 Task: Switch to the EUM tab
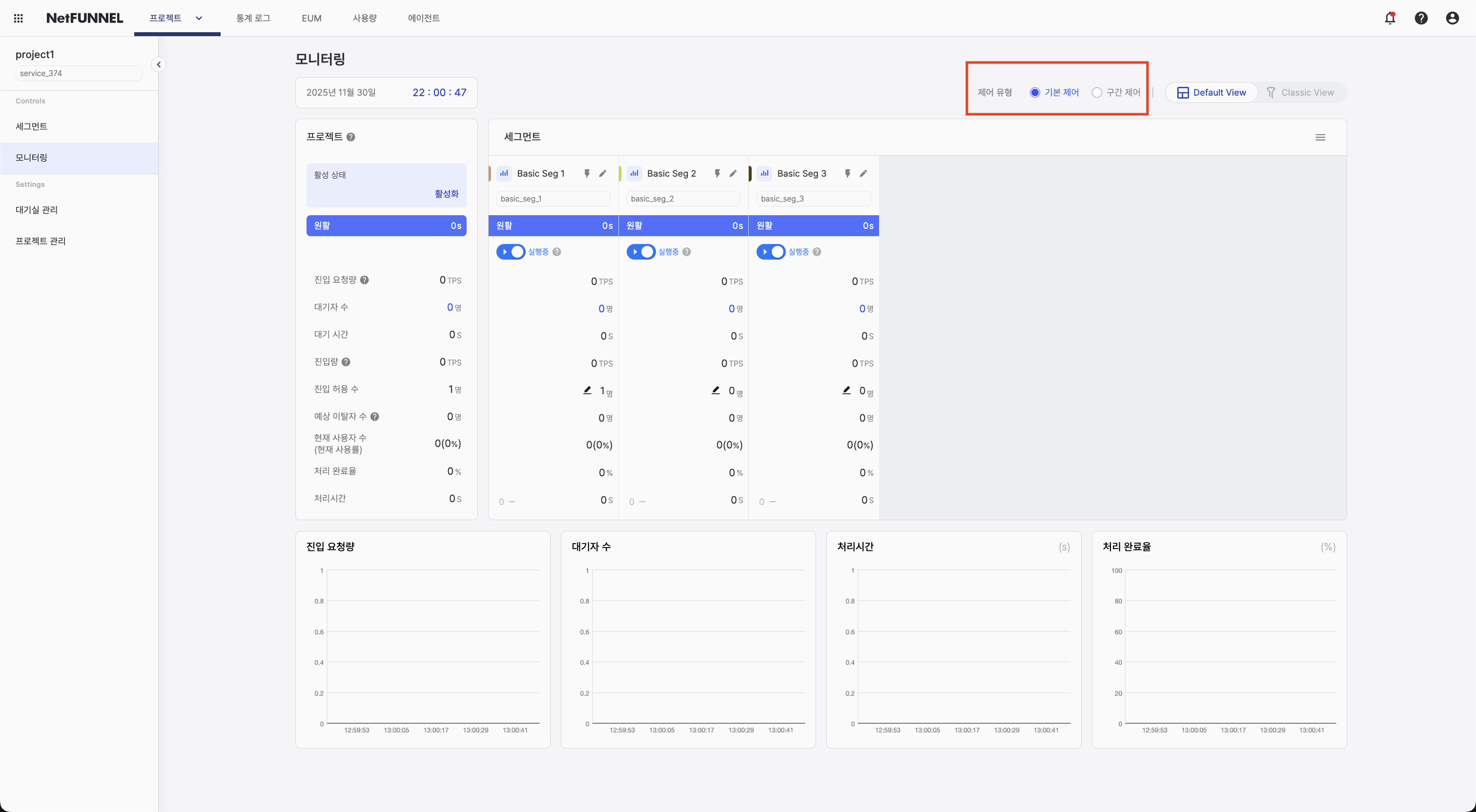tap(311, 18)
